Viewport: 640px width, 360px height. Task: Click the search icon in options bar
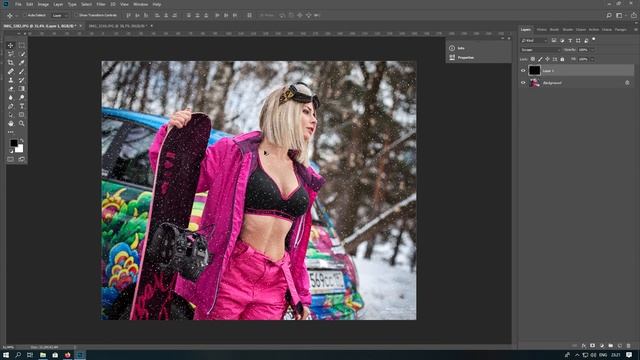609,16
